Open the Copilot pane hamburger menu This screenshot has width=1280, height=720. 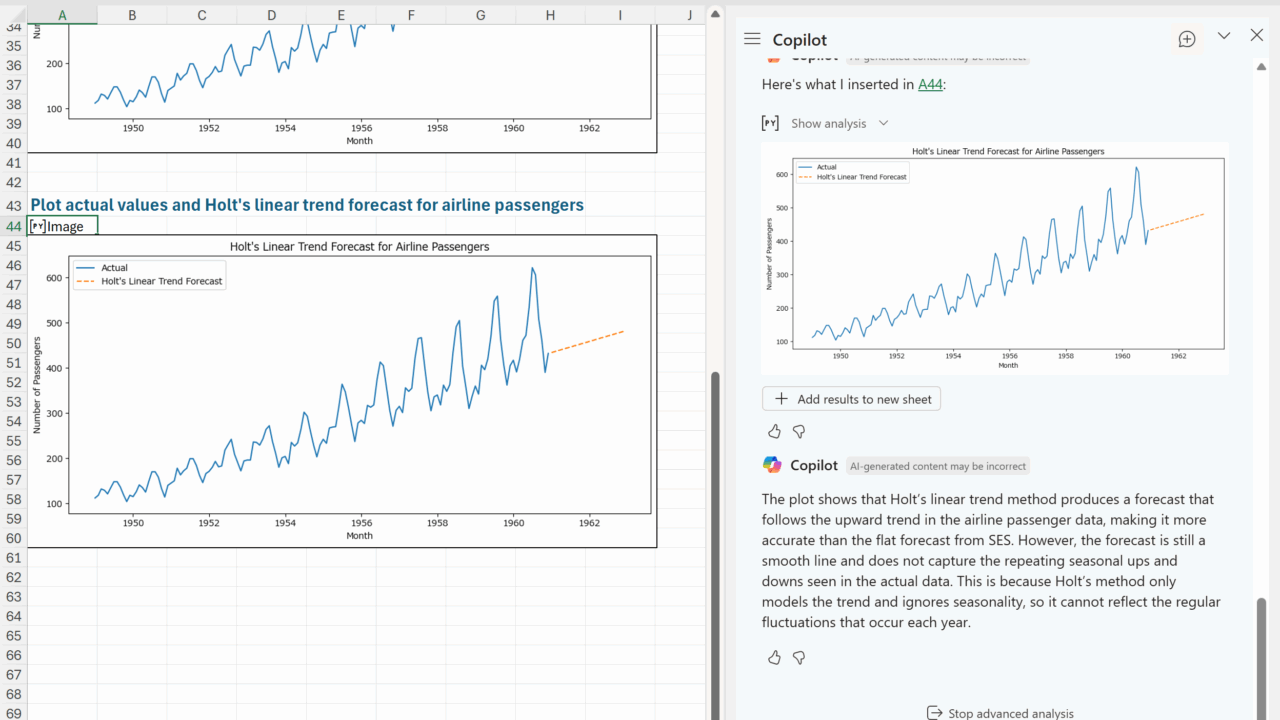pos(752,39)
